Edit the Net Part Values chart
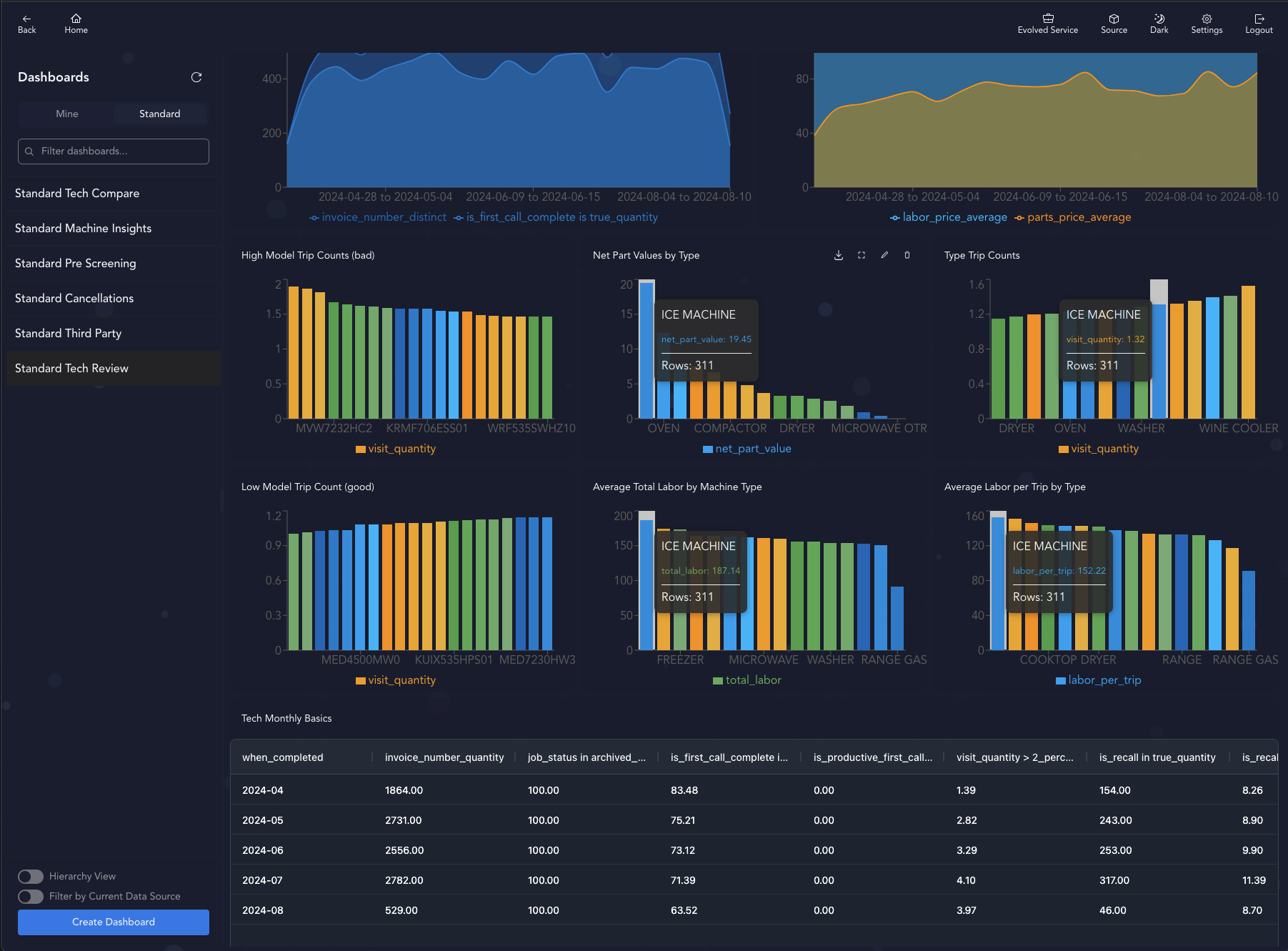The height and width of the screenshot is (951, 1288). point(884,255)
